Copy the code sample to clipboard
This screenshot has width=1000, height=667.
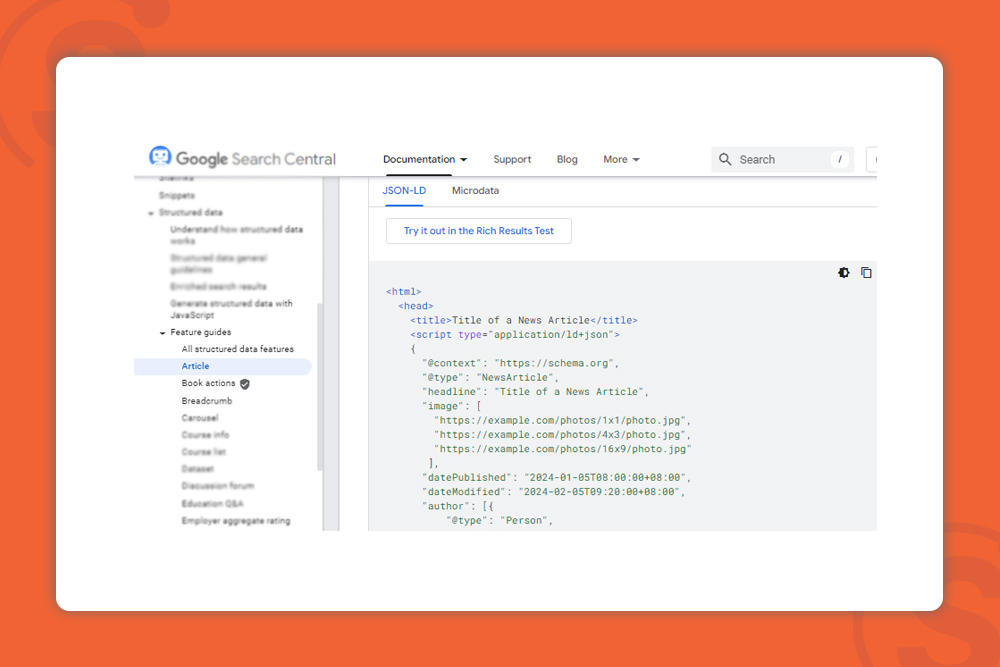(866, 273)
